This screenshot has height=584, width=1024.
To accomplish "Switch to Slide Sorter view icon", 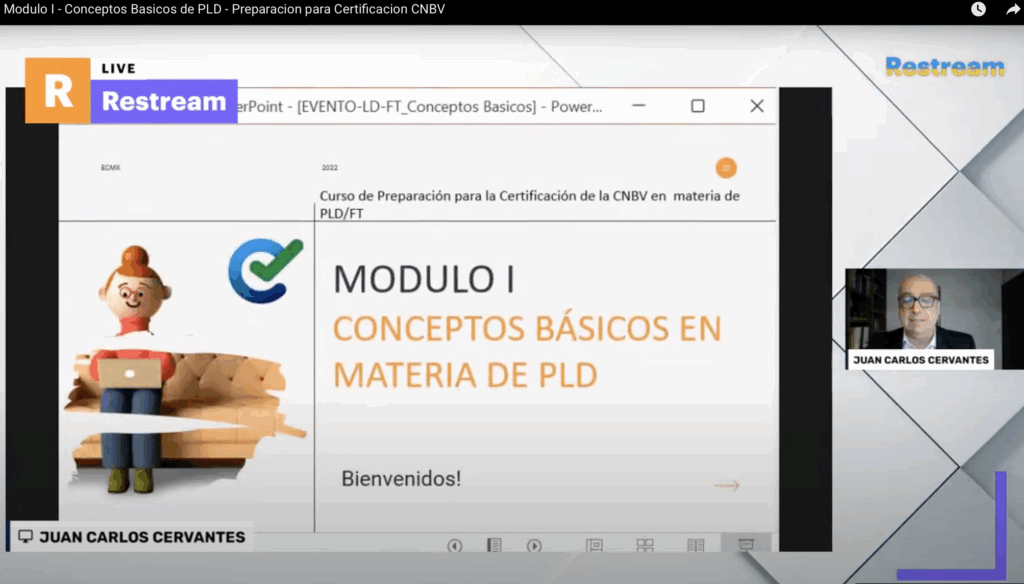I will tap(645, 546).
